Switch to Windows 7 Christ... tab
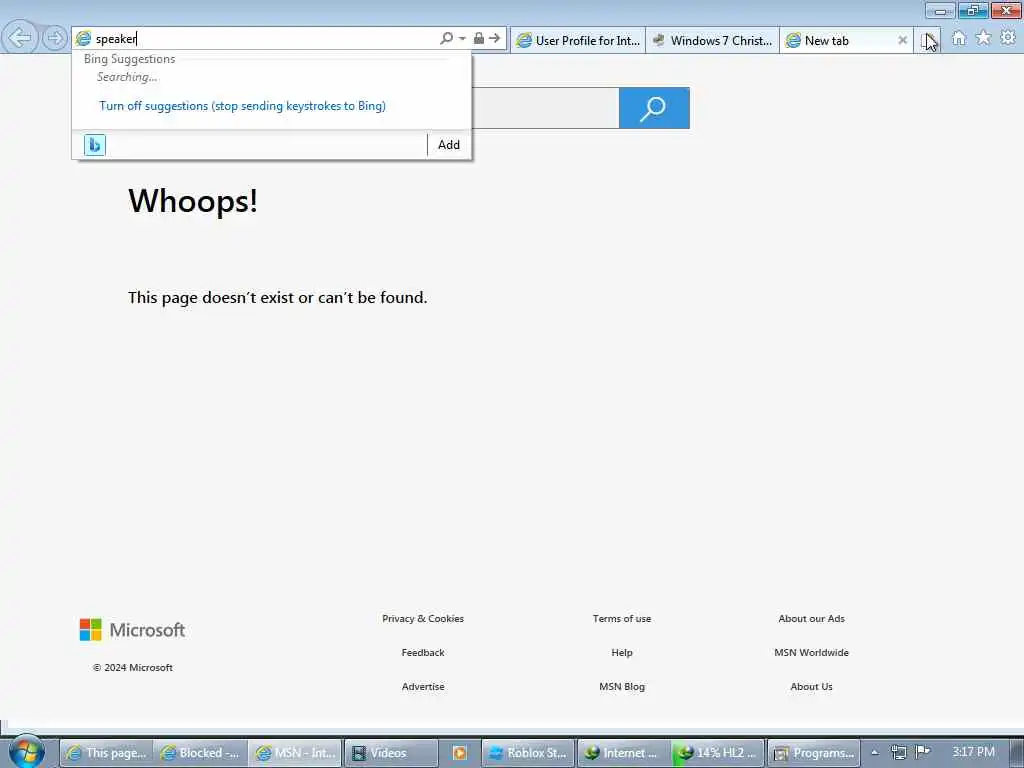Image resolution: width=1024 pixels, height=768 pixels. (712, 40)
